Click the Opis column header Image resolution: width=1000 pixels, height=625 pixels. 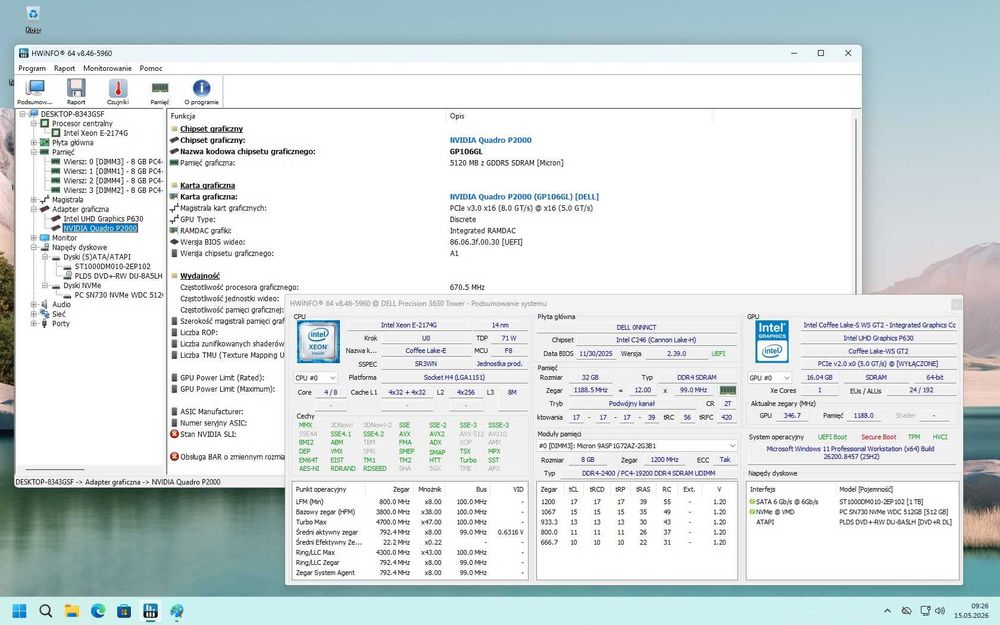coord(457,116)
